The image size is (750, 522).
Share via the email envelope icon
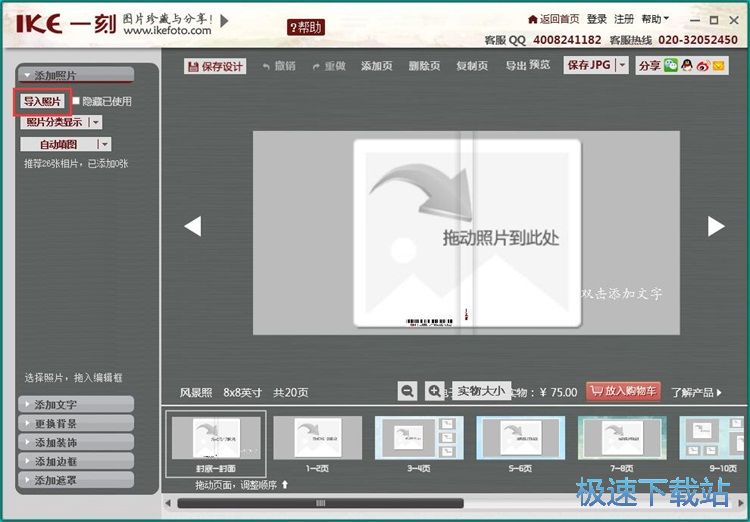719,66
